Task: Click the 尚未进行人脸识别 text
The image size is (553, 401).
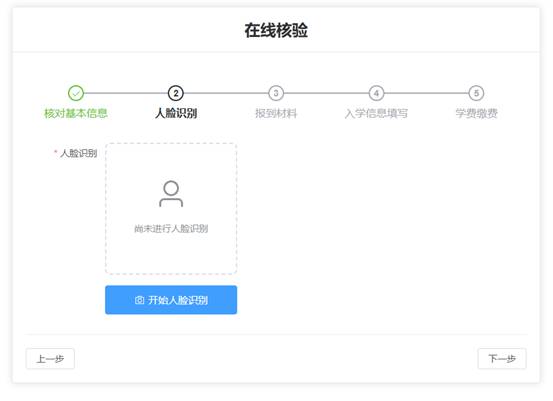Action: 171,229
